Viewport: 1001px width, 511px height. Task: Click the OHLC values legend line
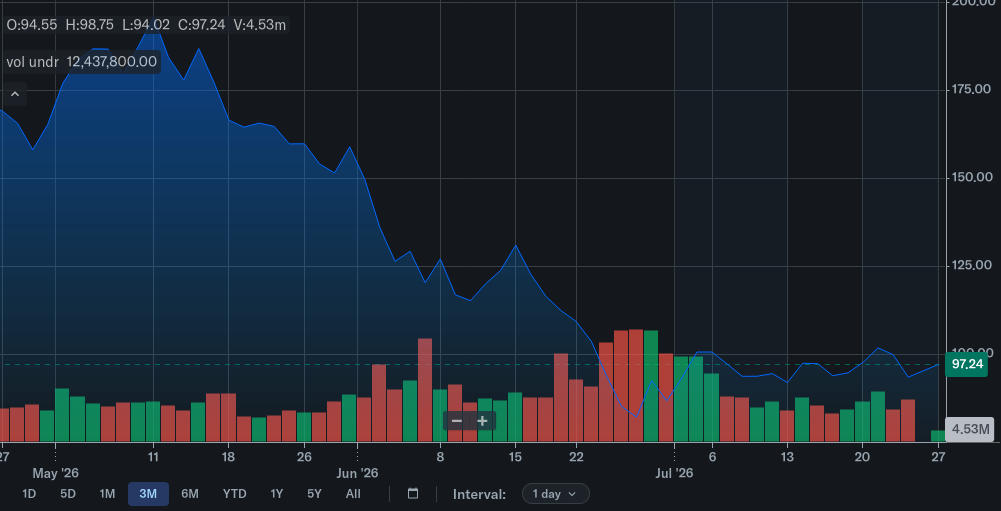pos(146,25)
